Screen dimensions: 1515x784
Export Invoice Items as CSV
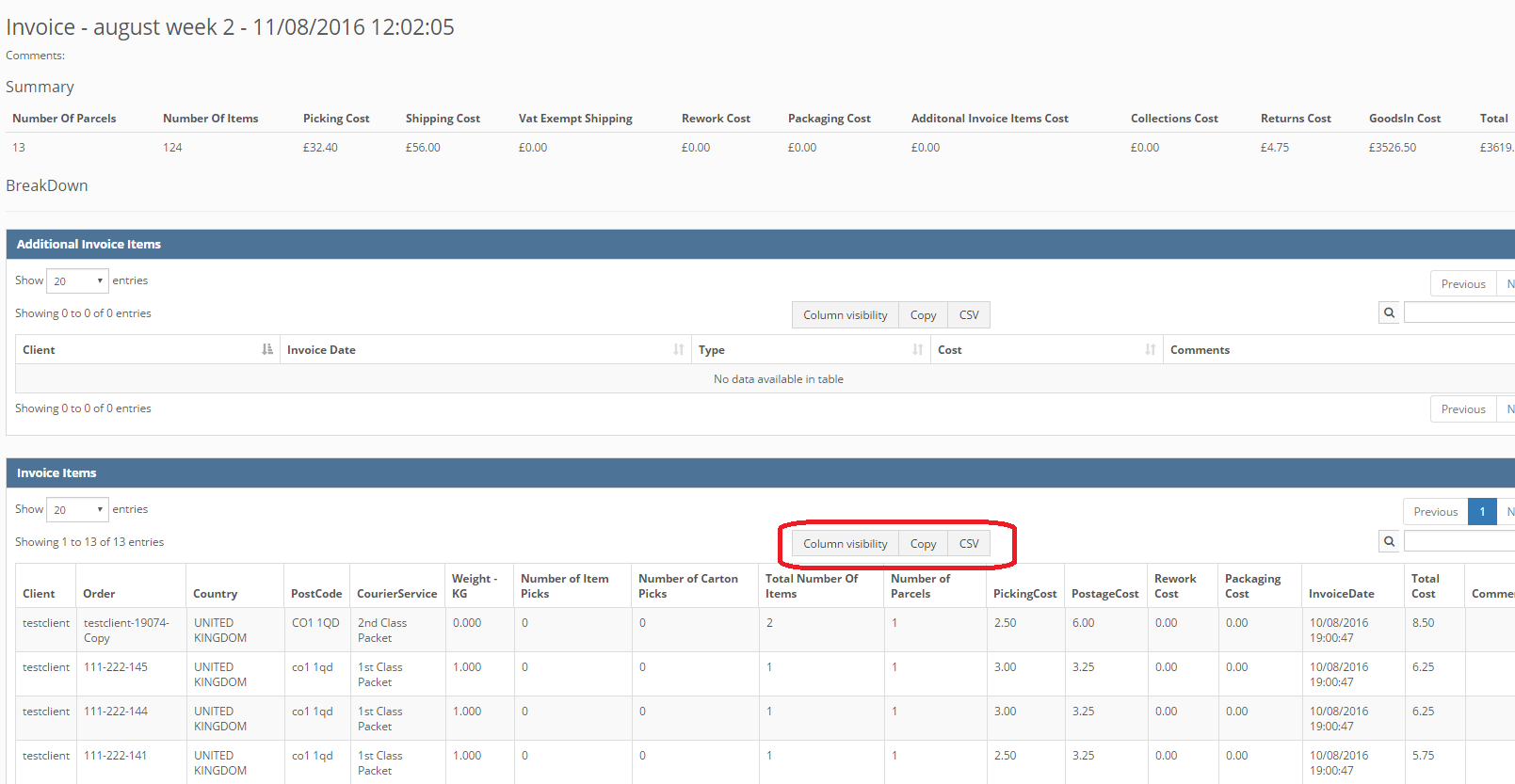(x=969, y=544)
